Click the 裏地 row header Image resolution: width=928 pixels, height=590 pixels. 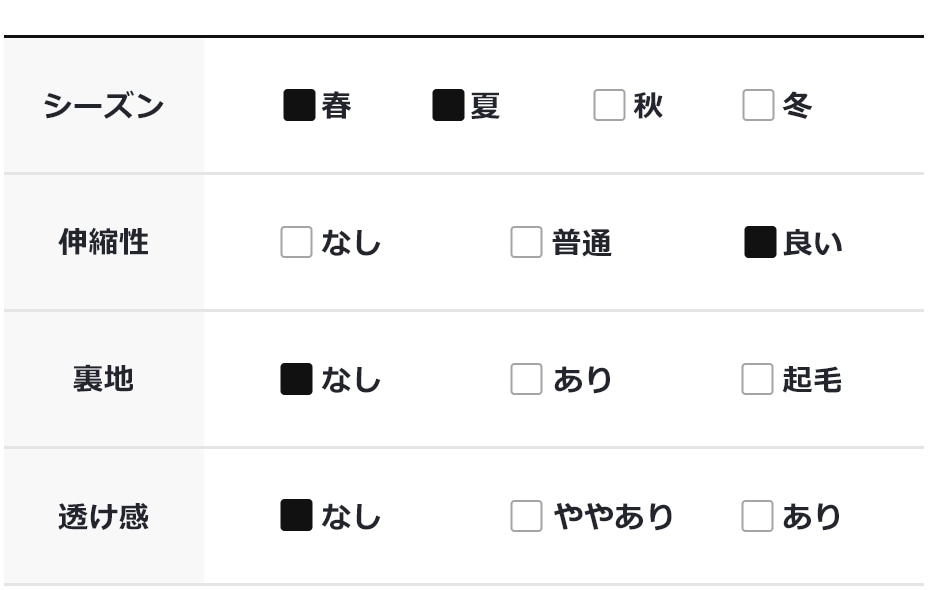click(x=103, y=379)
